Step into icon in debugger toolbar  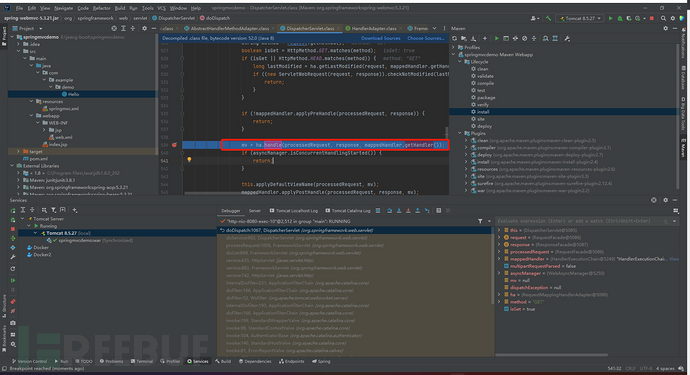[399, 211]
